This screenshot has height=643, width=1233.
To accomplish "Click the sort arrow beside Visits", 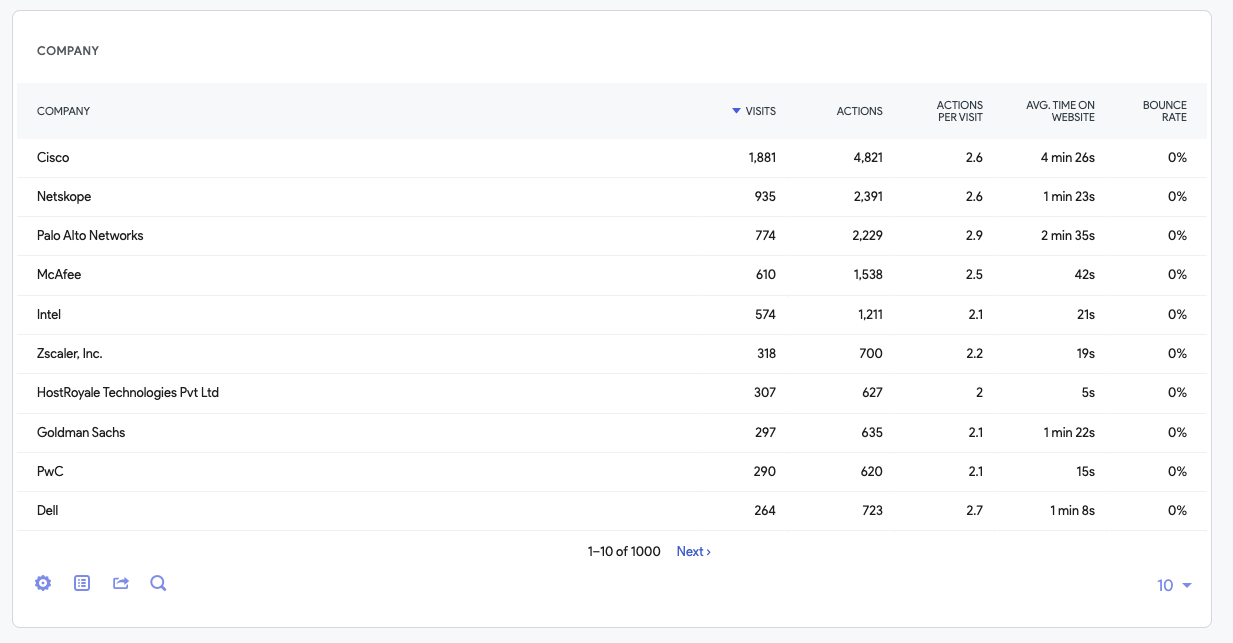I will tap(736, 111).
